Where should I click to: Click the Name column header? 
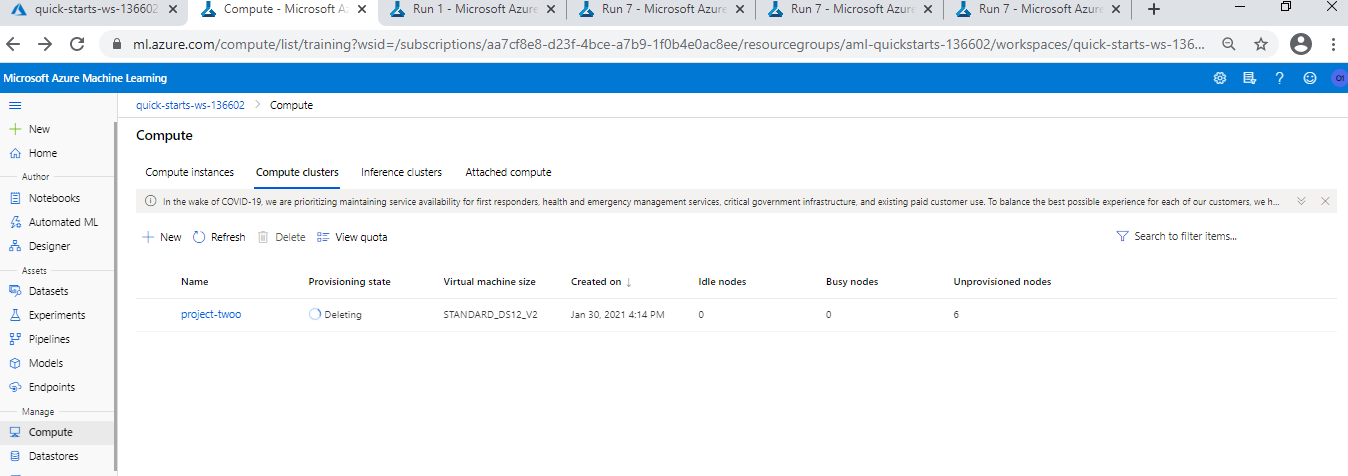(x=195, y=282)
